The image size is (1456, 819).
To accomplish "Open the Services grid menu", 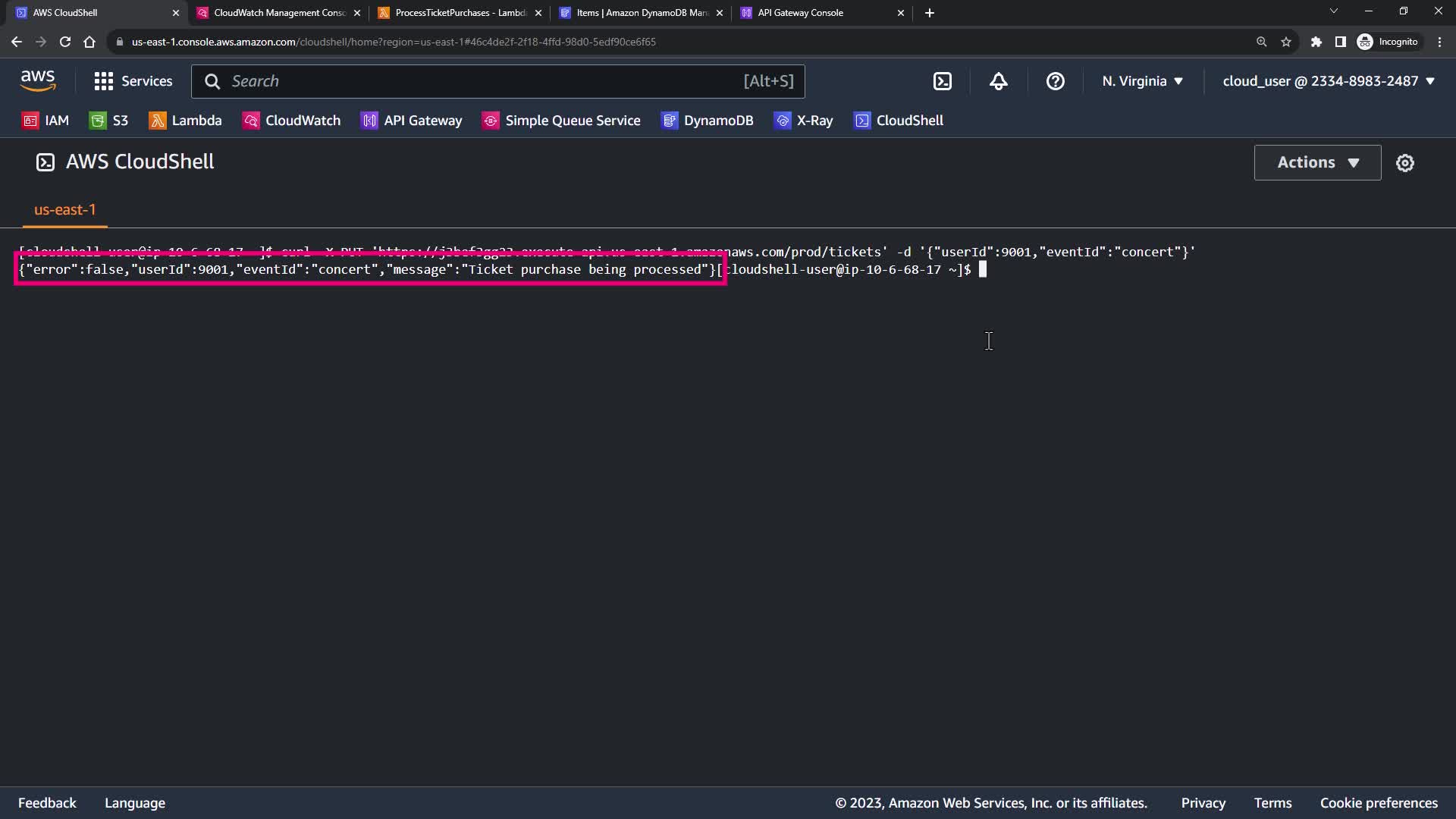I will pyautogui.click(x=133, y=81).
